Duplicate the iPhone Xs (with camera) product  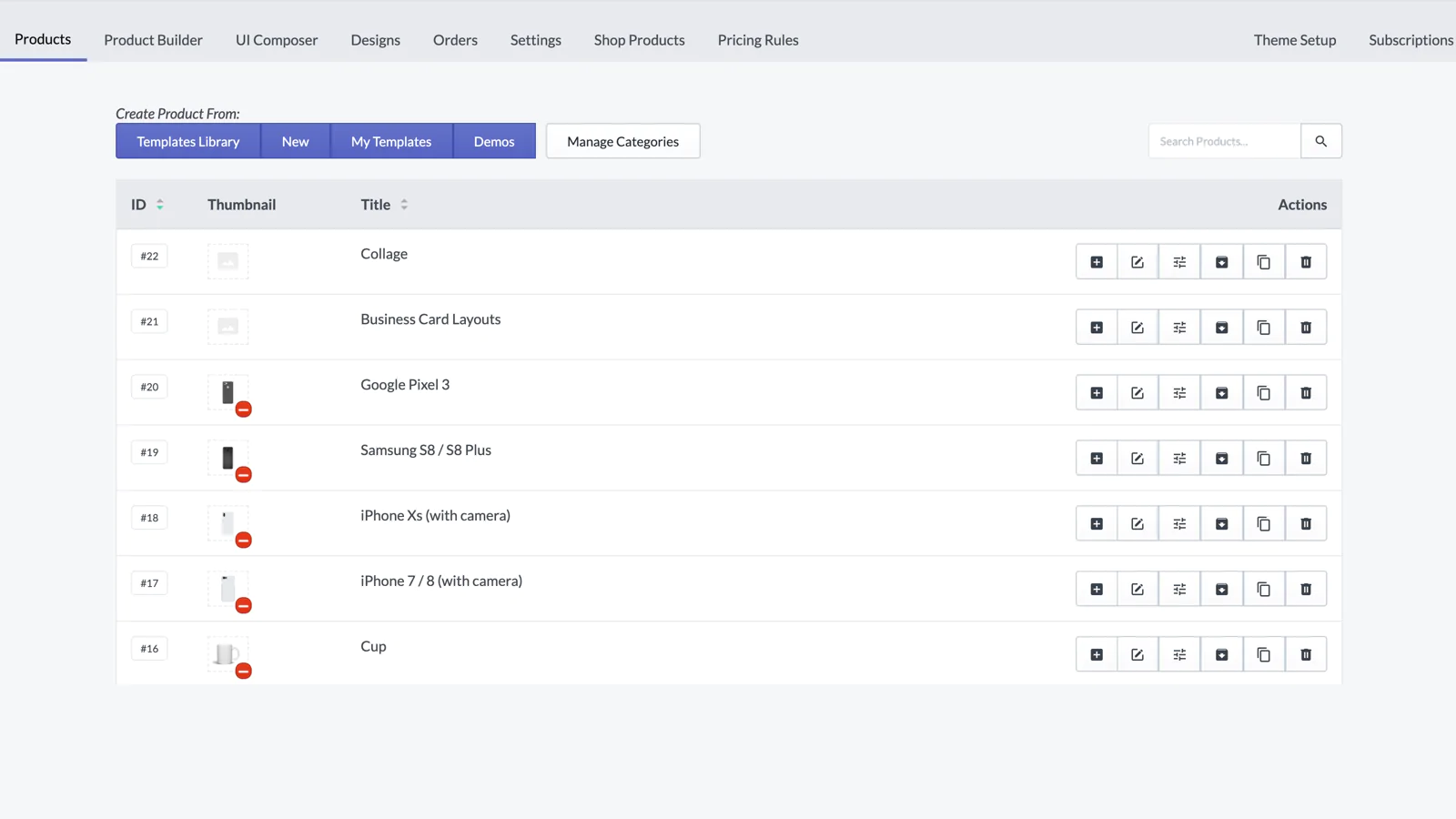coord(1263,524)
